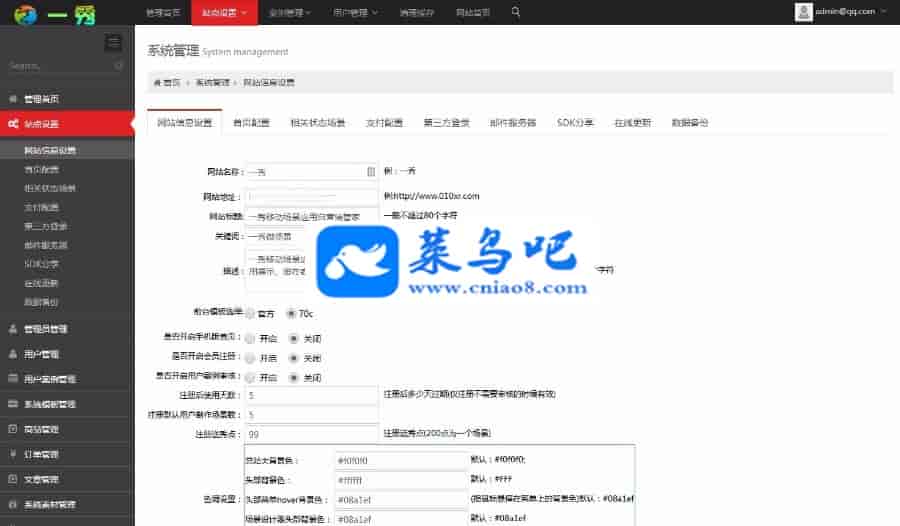Click the sidebar collapse hamburger icon
This screenshot has width=900, height=526.
pos(113,42)
